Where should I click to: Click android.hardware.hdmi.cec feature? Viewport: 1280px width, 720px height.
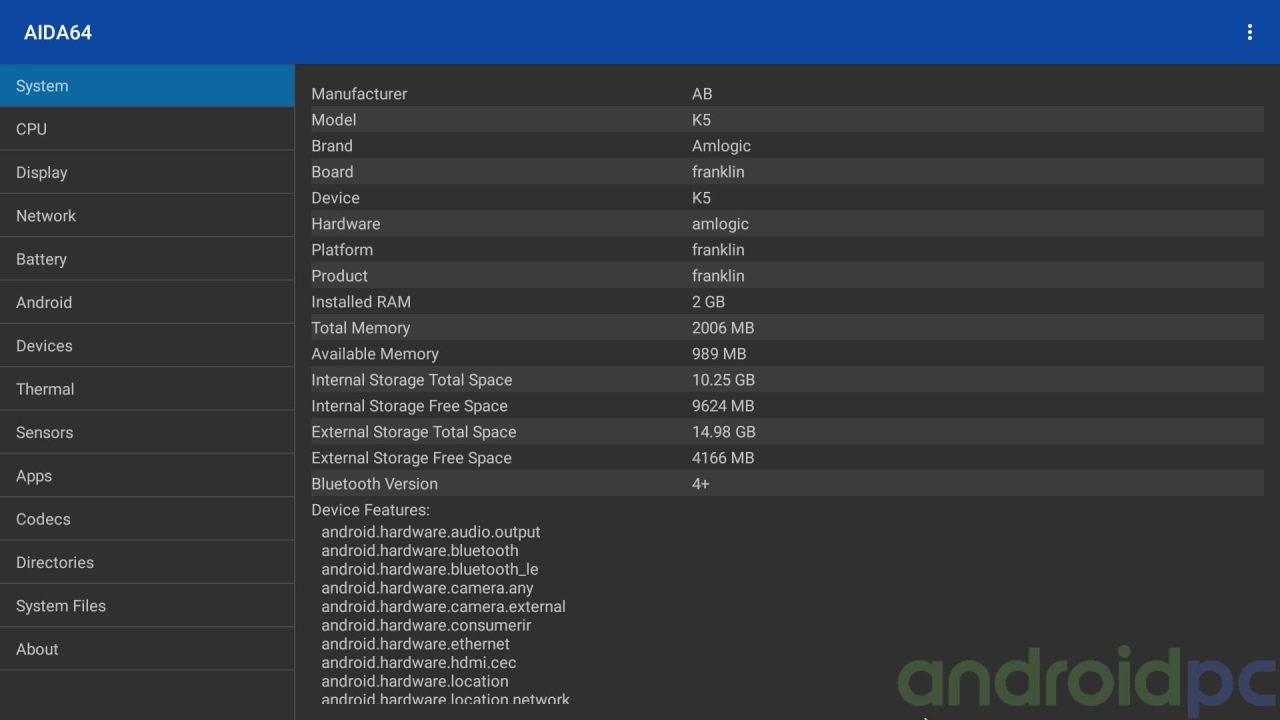[419, 662]
